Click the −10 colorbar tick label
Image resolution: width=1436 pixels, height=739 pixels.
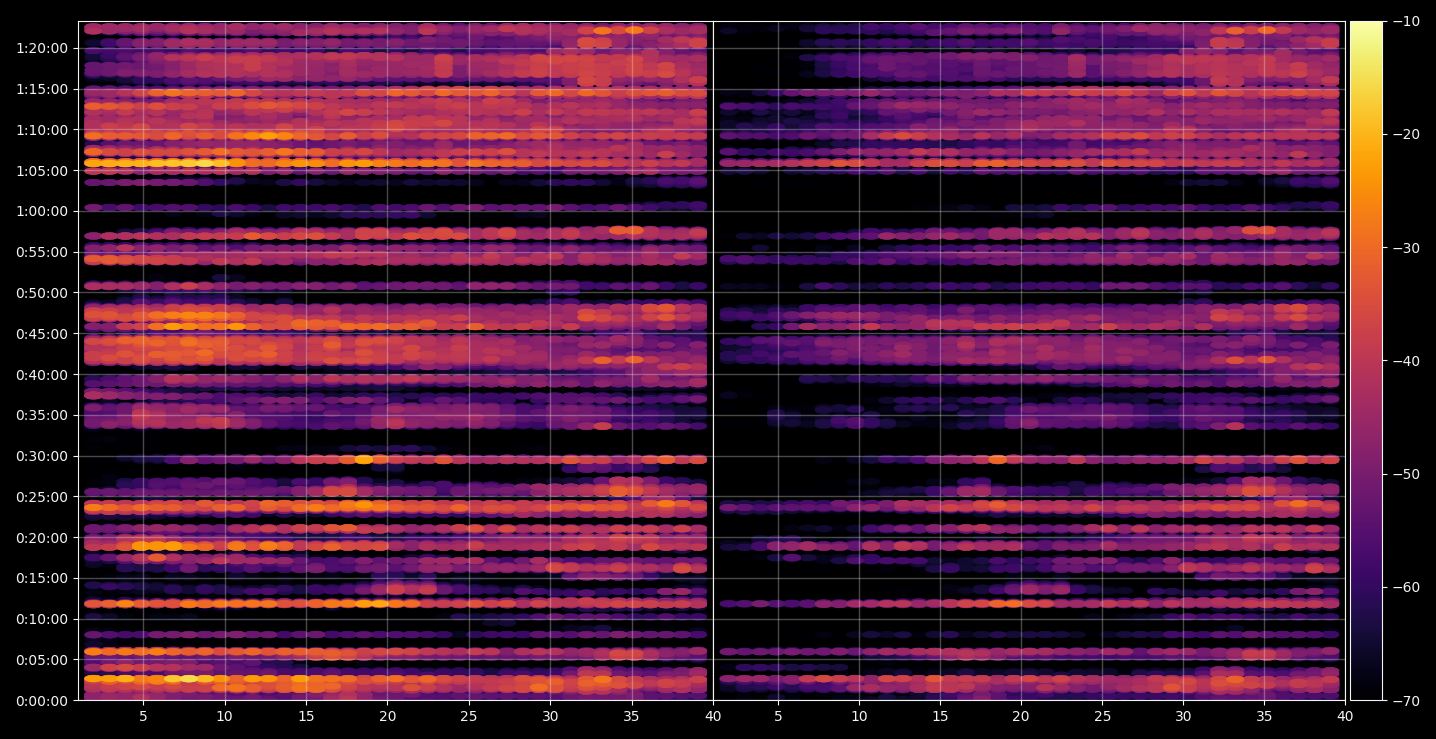[1405, 22]
